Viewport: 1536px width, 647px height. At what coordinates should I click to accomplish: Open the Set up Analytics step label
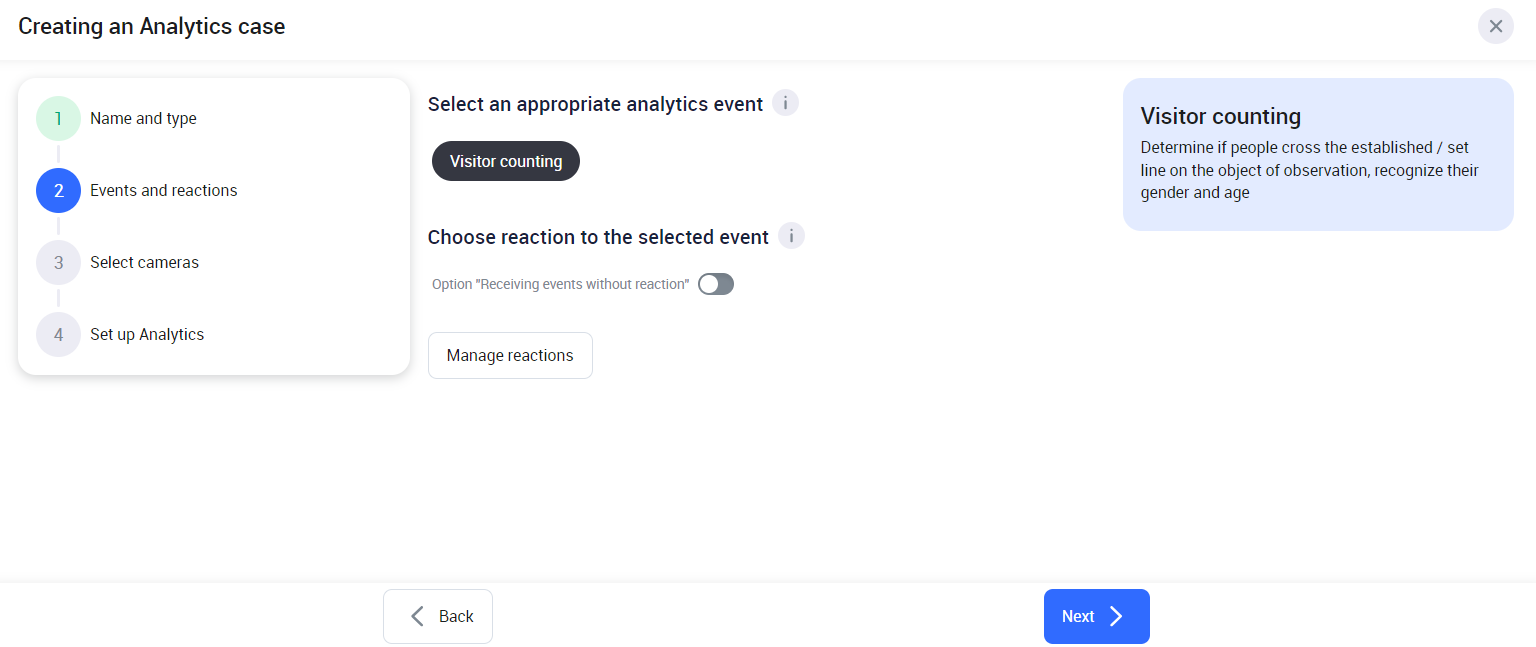point(147,335)
